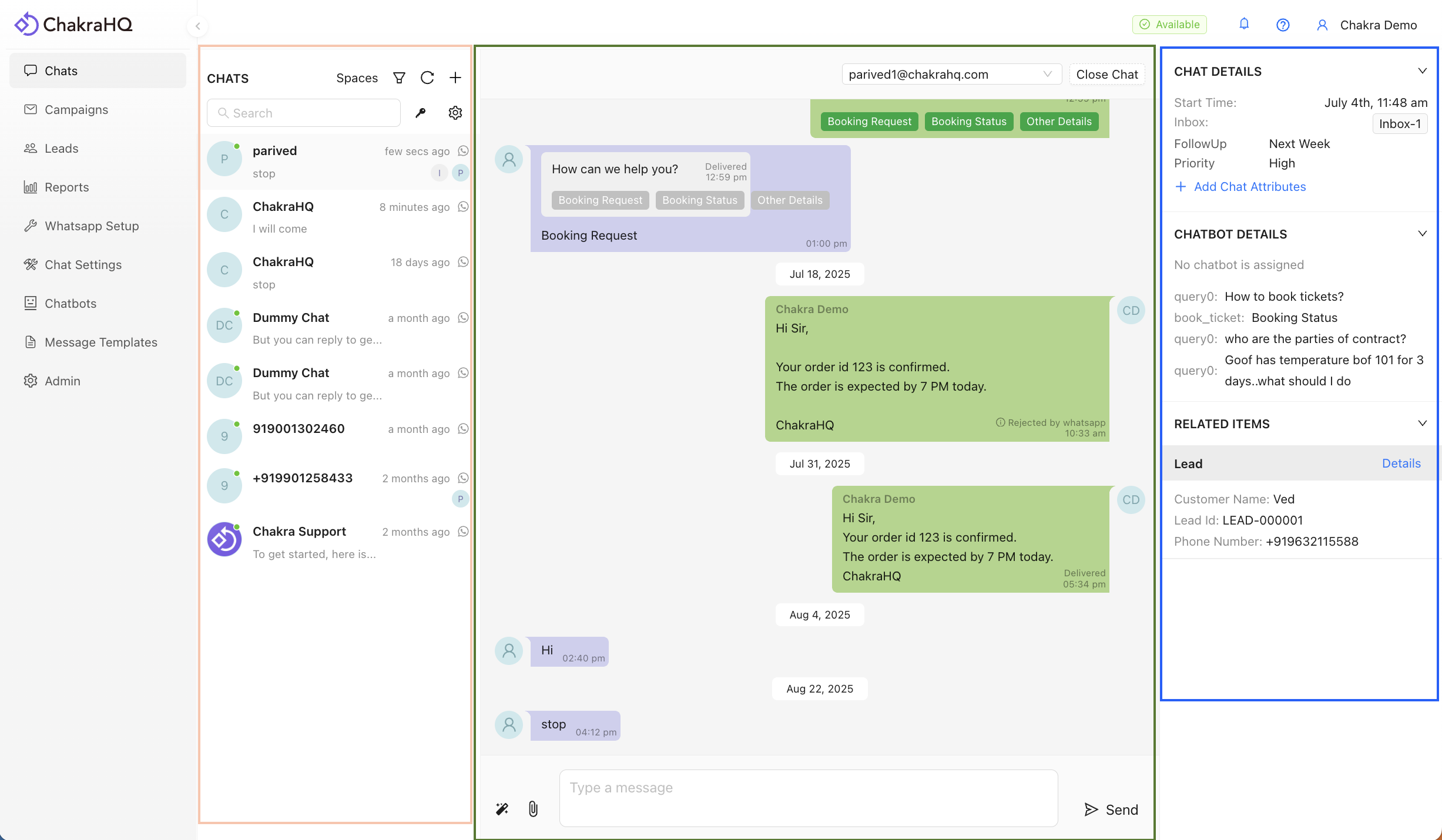Image resolution: width=1442 pixels, height=840 pixels.
Task: Click the notifications bell icon
Action: (1244, 24)
